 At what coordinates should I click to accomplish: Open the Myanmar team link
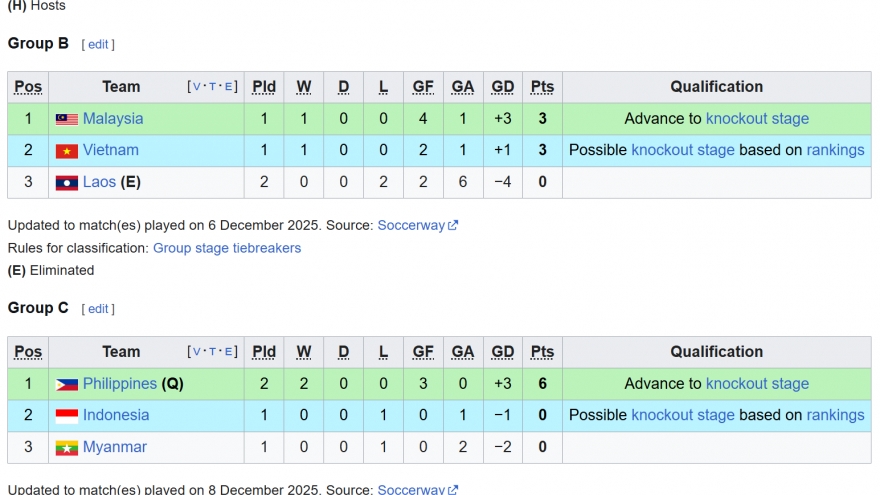click(x=115, y=448)
